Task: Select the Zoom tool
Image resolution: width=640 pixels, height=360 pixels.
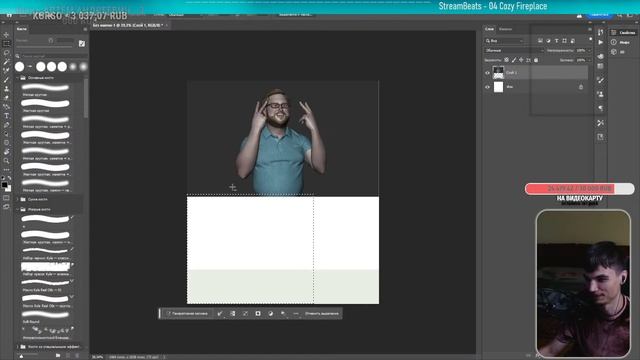Action: pos(6,161)
